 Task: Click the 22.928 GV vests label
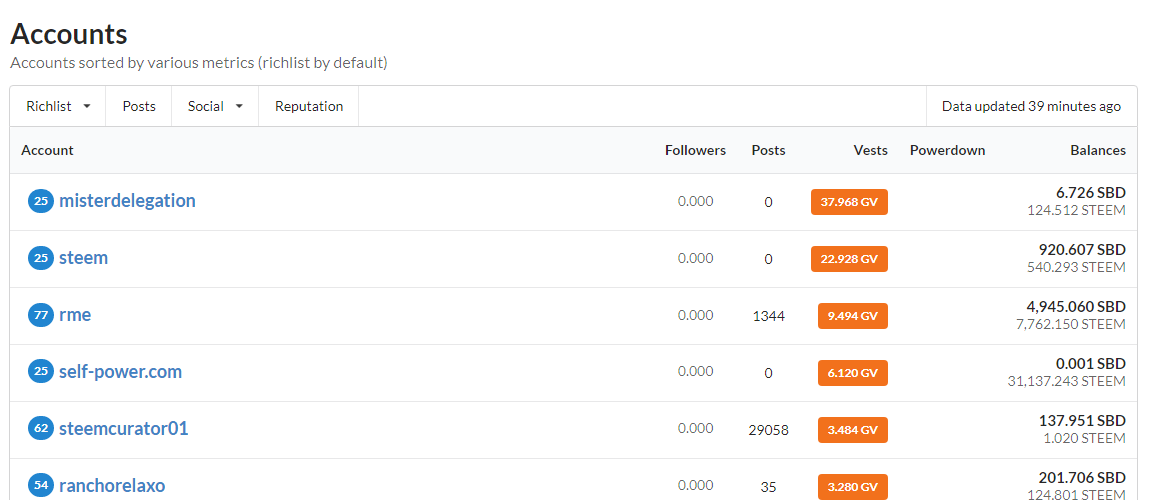849,258
